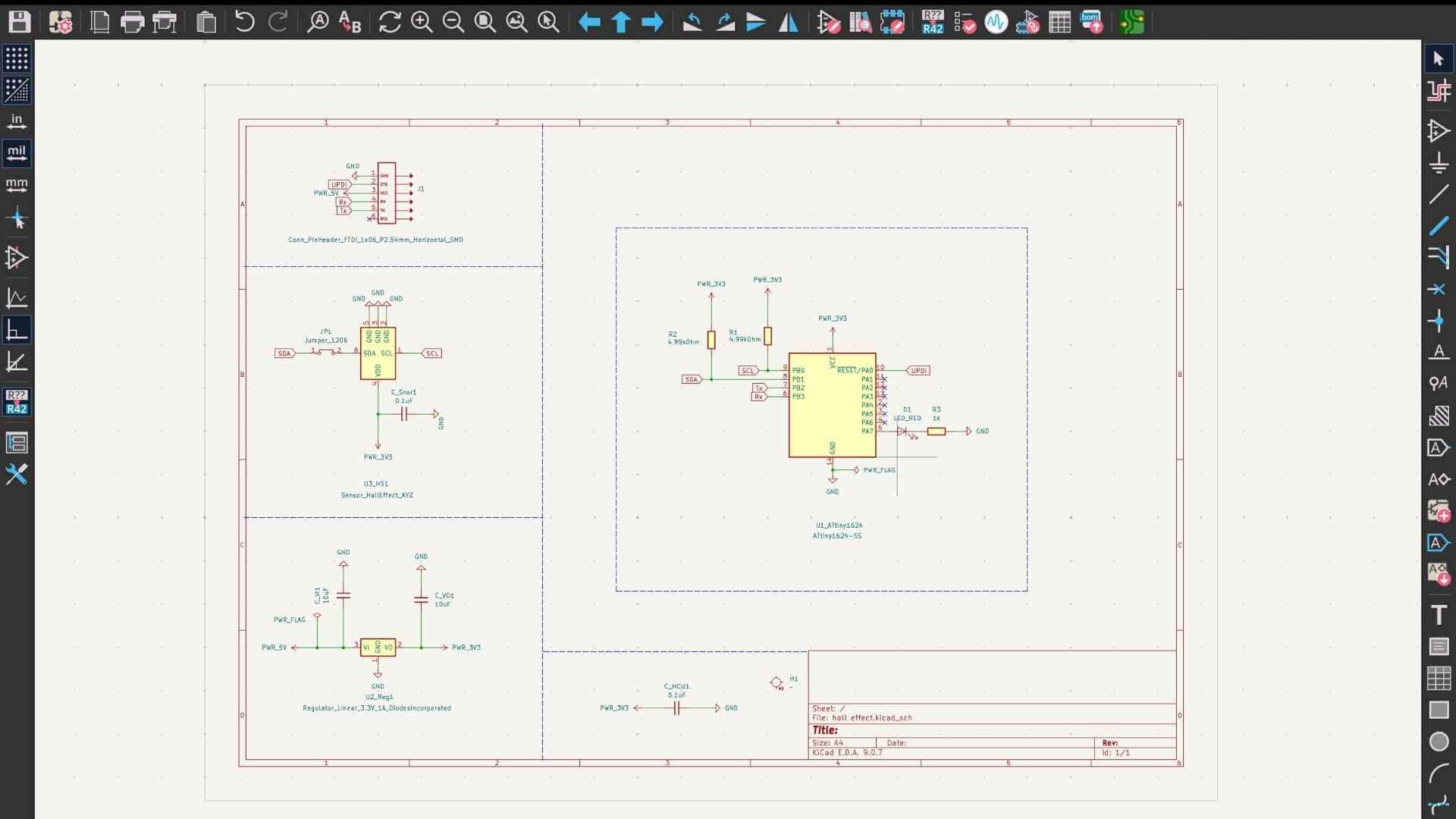Switch units to inches
The height and width of the screenshot is (819, 1456).
coord(17,121)
